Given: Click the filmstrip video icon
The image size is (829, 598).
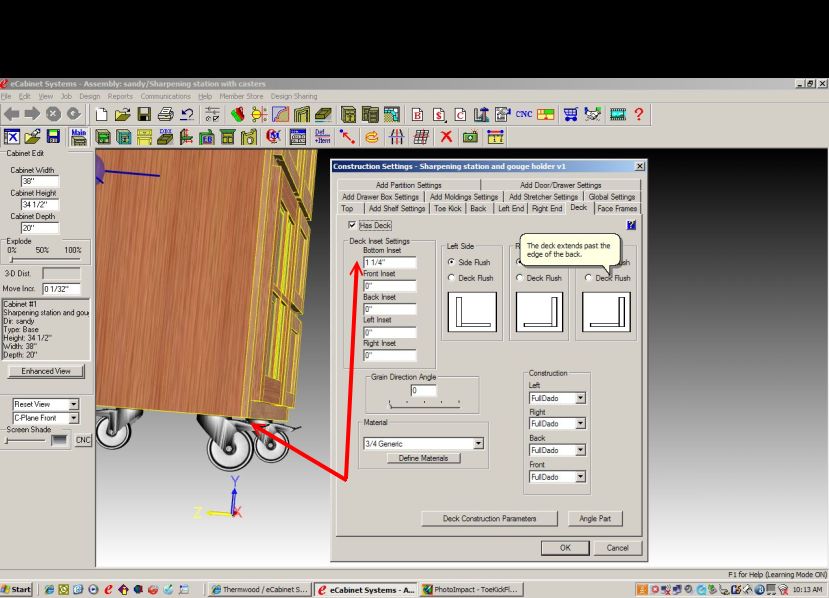Looking at the screenshot, I should (x=617, y=114).
